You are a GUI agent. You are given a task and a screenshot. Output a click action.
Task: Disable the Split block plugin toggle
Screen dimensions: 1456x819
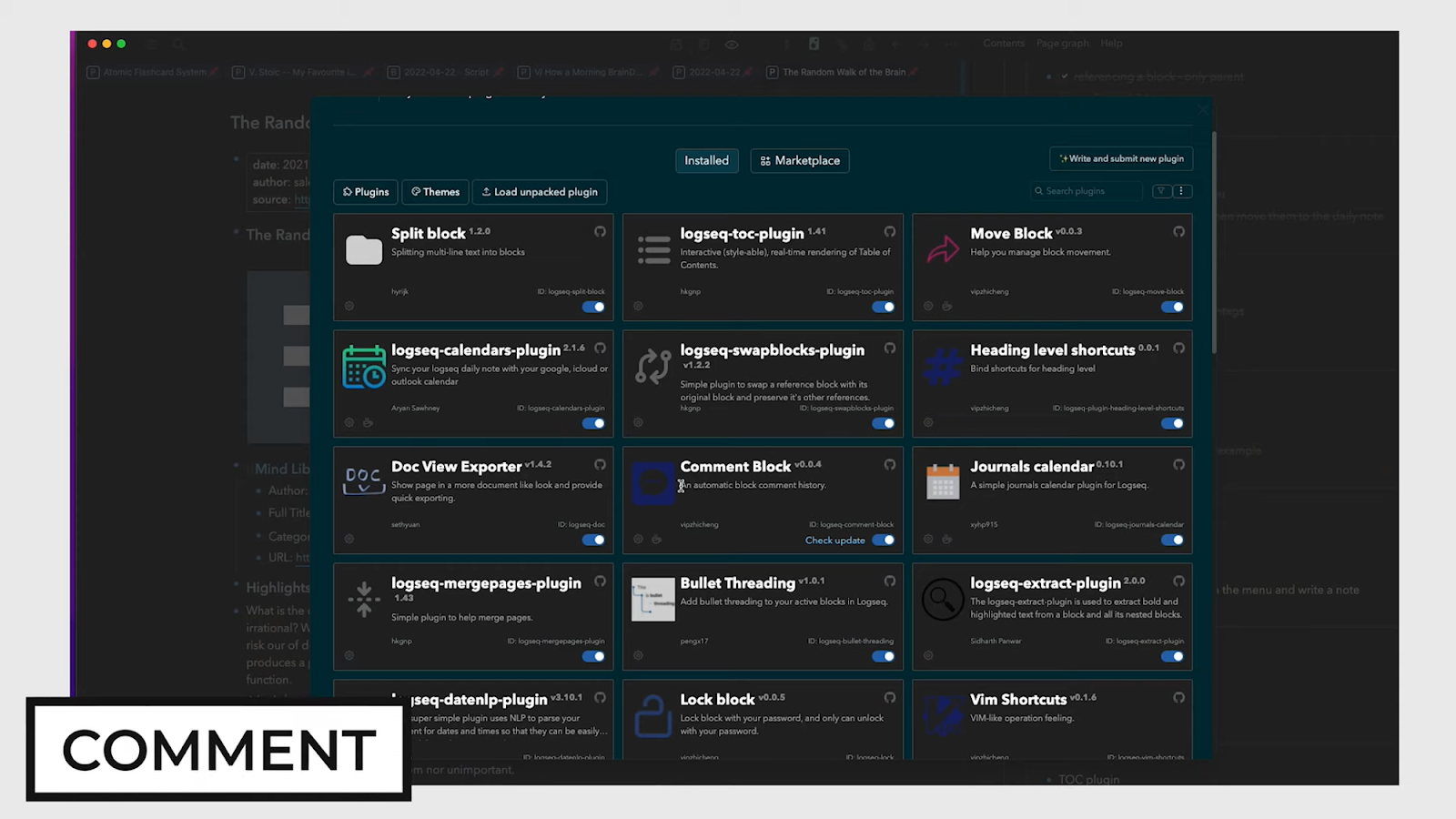(x=593, y=307)
